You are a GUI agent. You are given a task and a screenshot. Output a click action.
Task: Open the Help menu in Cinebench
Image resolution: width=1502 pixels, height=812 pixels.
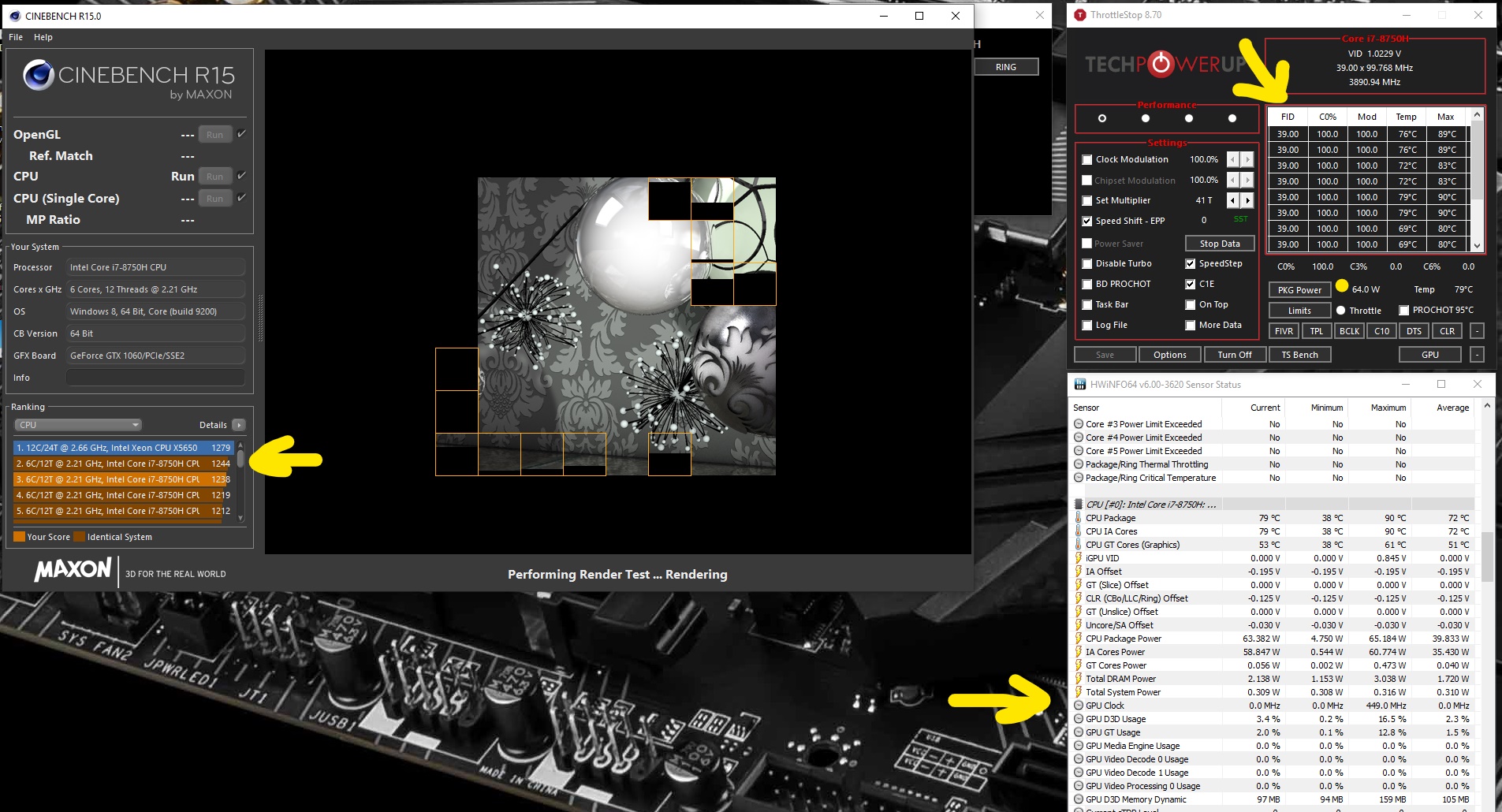[x=43, y=37]
